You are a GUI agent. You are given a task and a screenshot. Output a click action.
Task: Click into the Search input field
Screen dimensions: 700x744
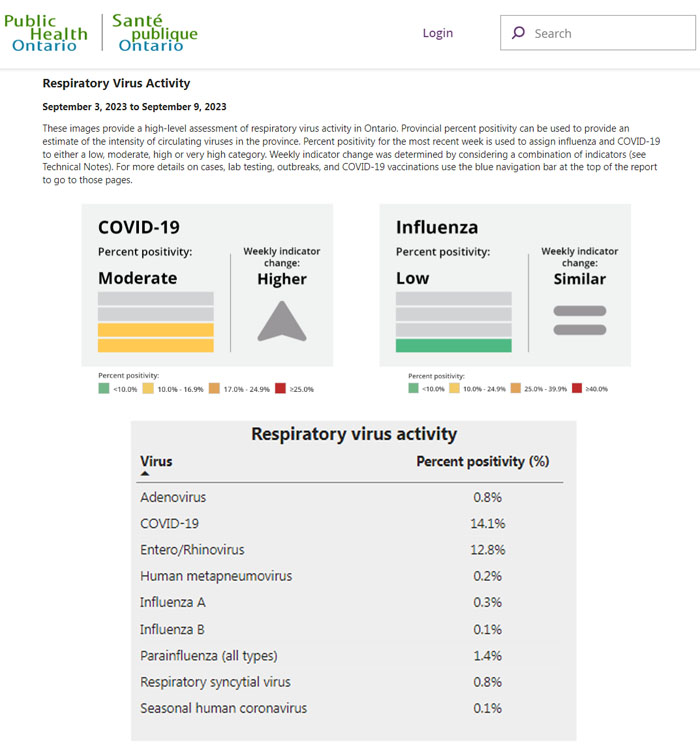(x=605, y=33)
